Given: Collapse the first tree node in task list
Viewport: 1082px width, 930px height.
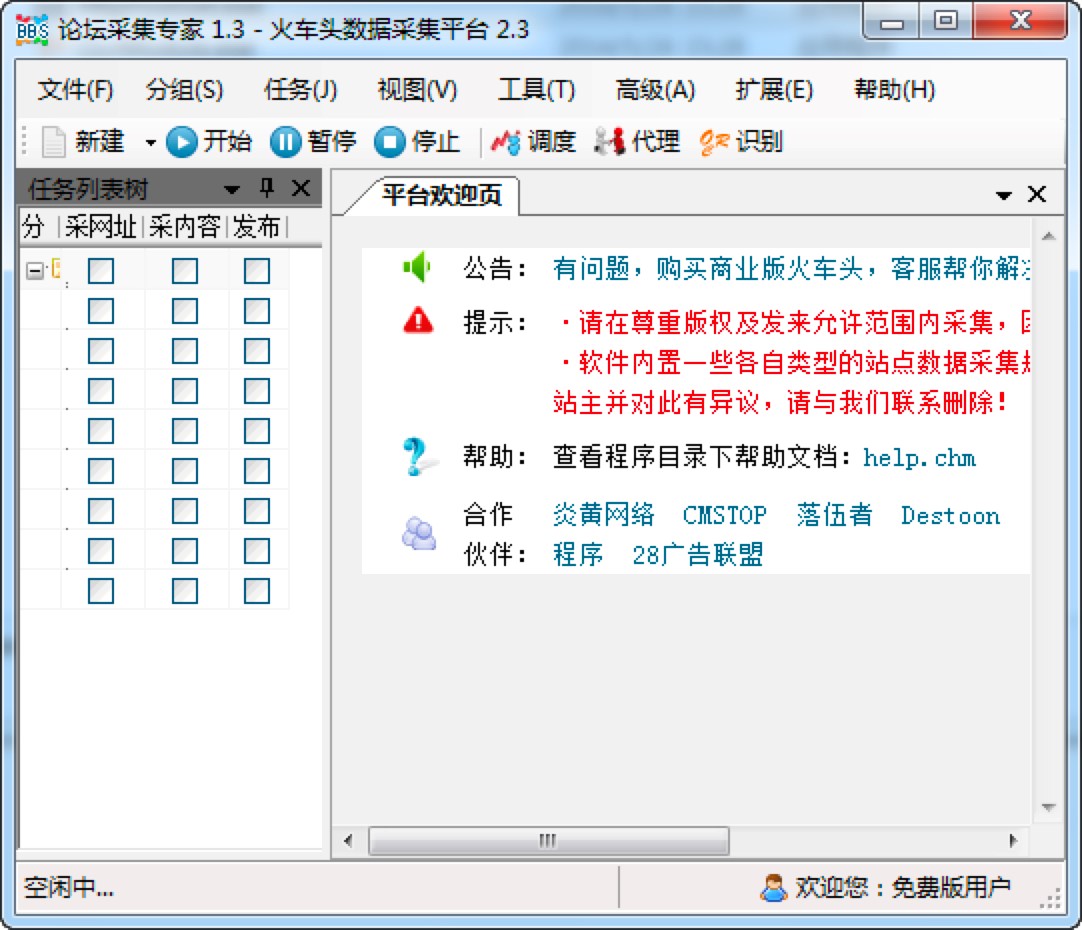Looking at the screenshot, I should click(35, 270).
